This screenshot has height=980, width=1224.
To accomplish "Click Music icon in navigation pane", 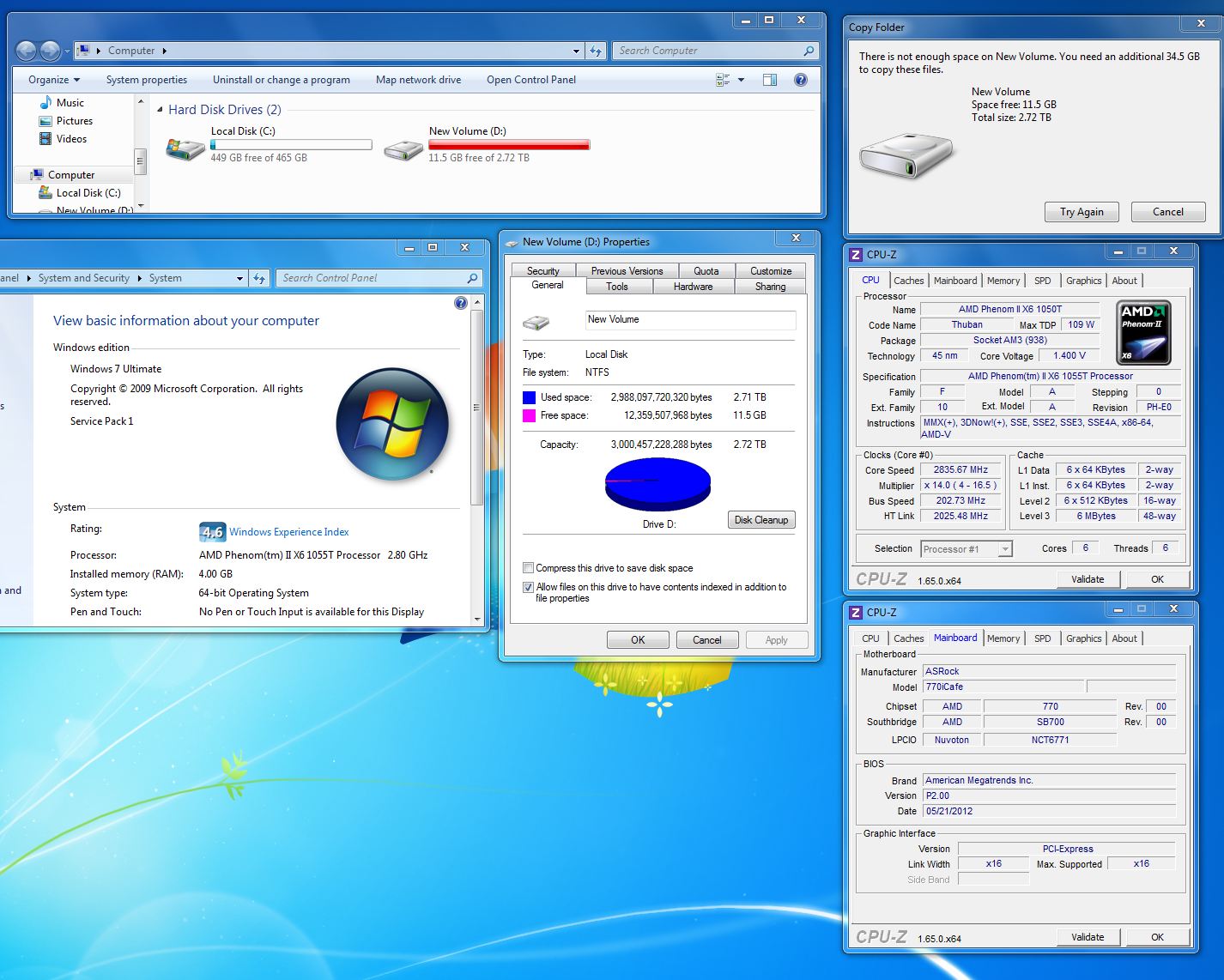I will click(45, 102).
